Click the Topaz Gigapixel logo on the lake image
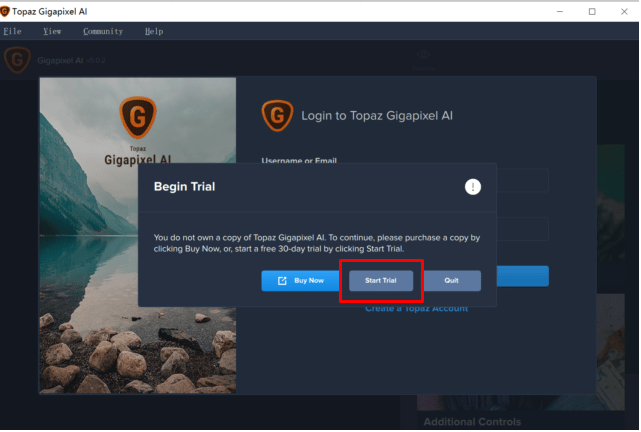 point(138,118)
